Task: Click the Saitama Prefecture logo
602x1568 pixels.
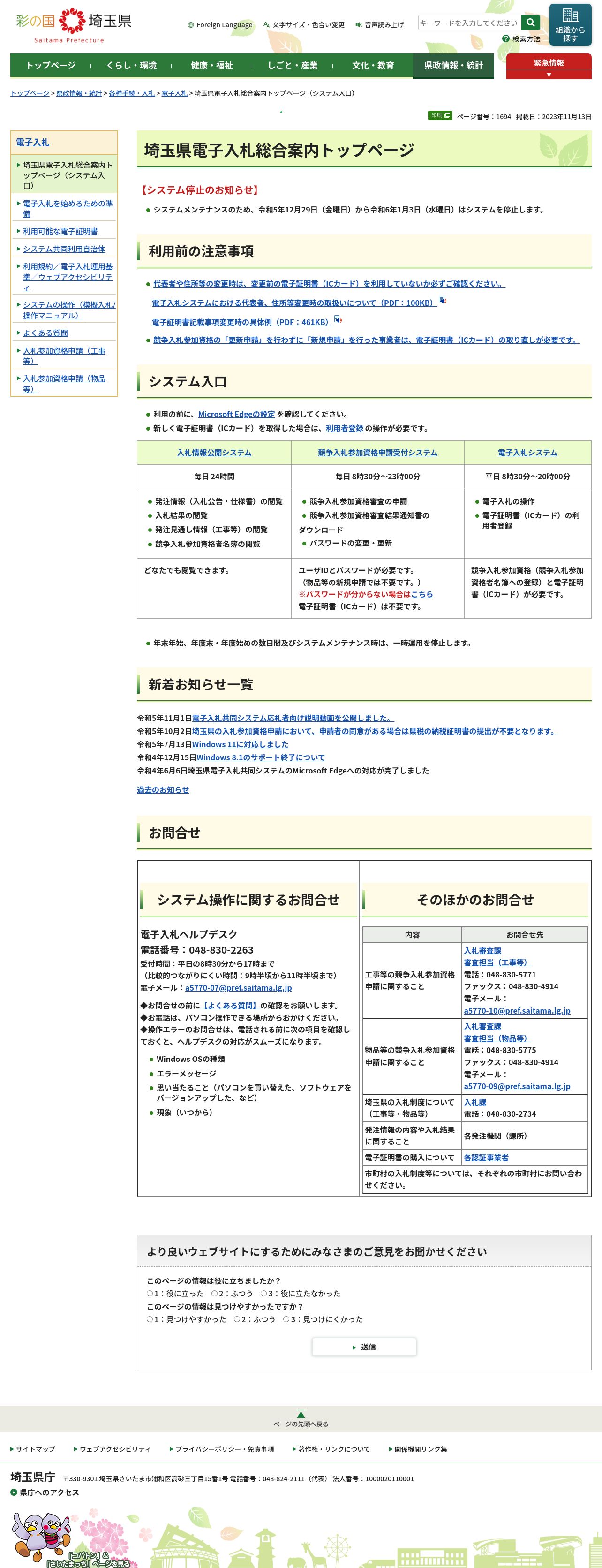Action: pyautogui.click(x=73, y=26)
